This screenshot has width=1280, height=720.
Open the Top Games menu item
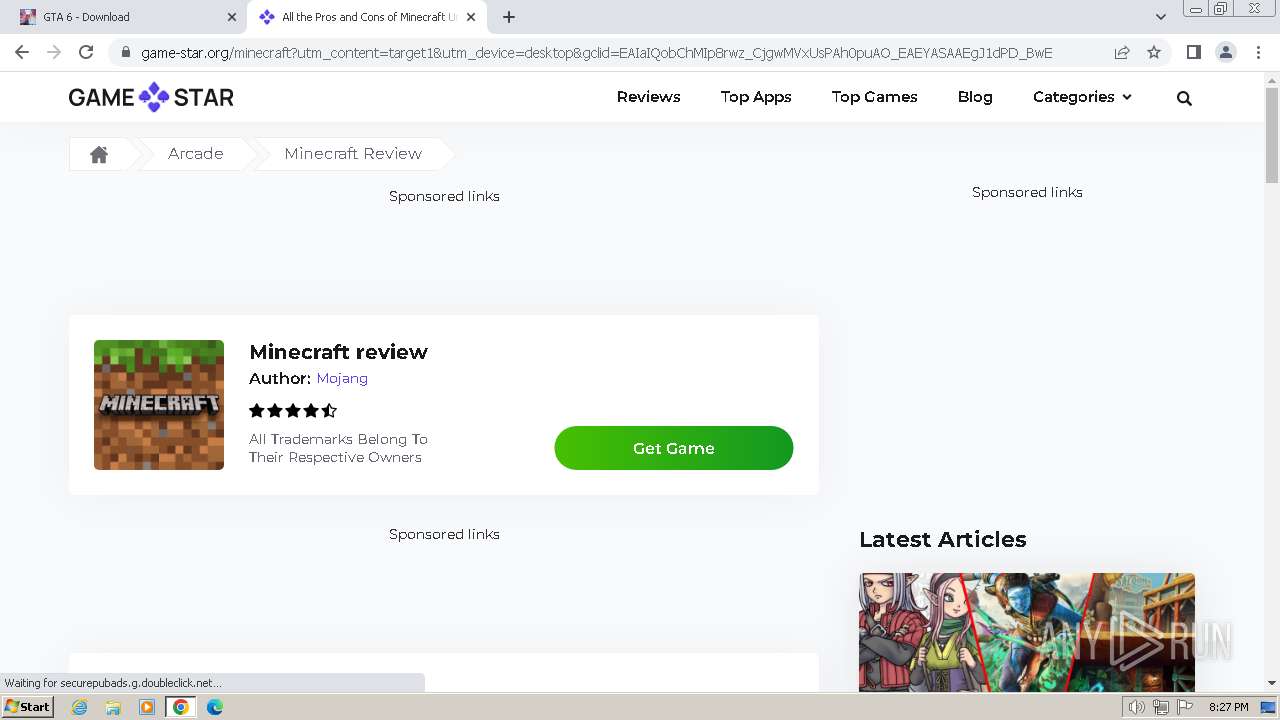(x=874, y=97)
